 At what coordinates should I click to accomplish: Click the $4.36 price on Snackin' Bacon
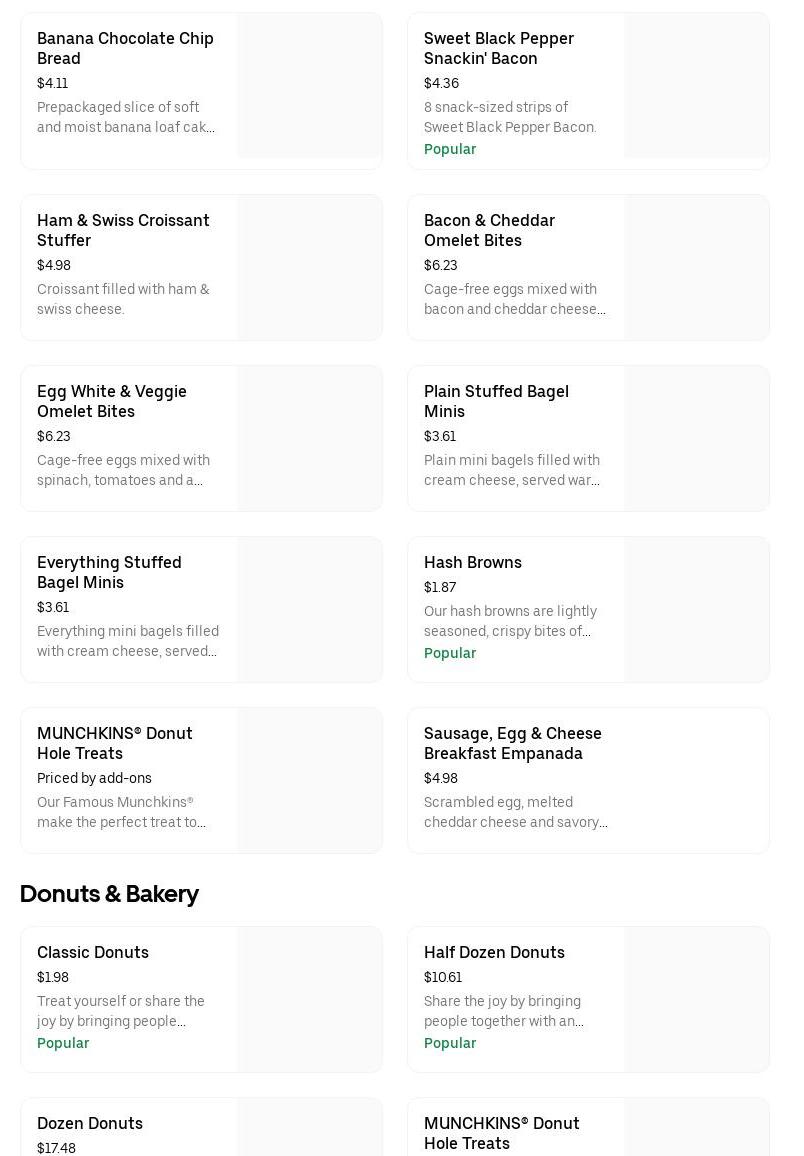pos(441,83)
